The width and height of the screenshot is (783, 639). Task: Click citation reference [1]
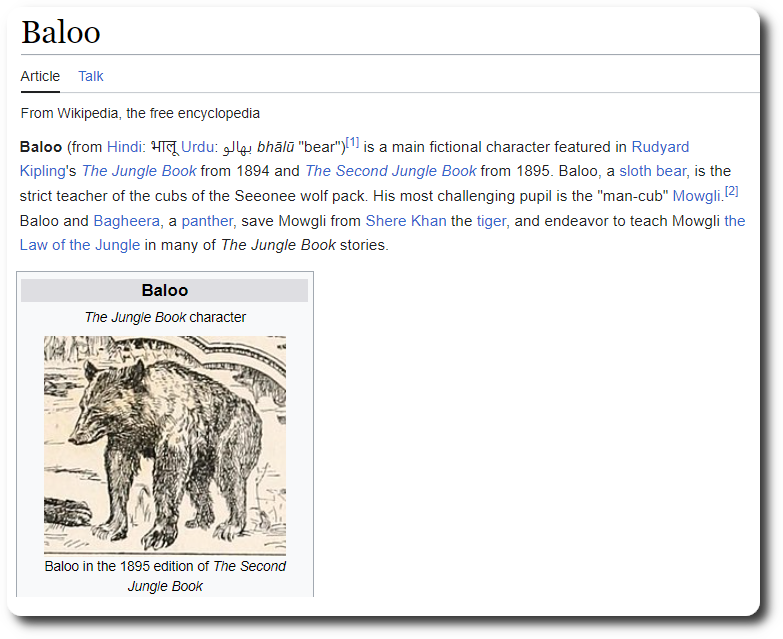point(352,142)
